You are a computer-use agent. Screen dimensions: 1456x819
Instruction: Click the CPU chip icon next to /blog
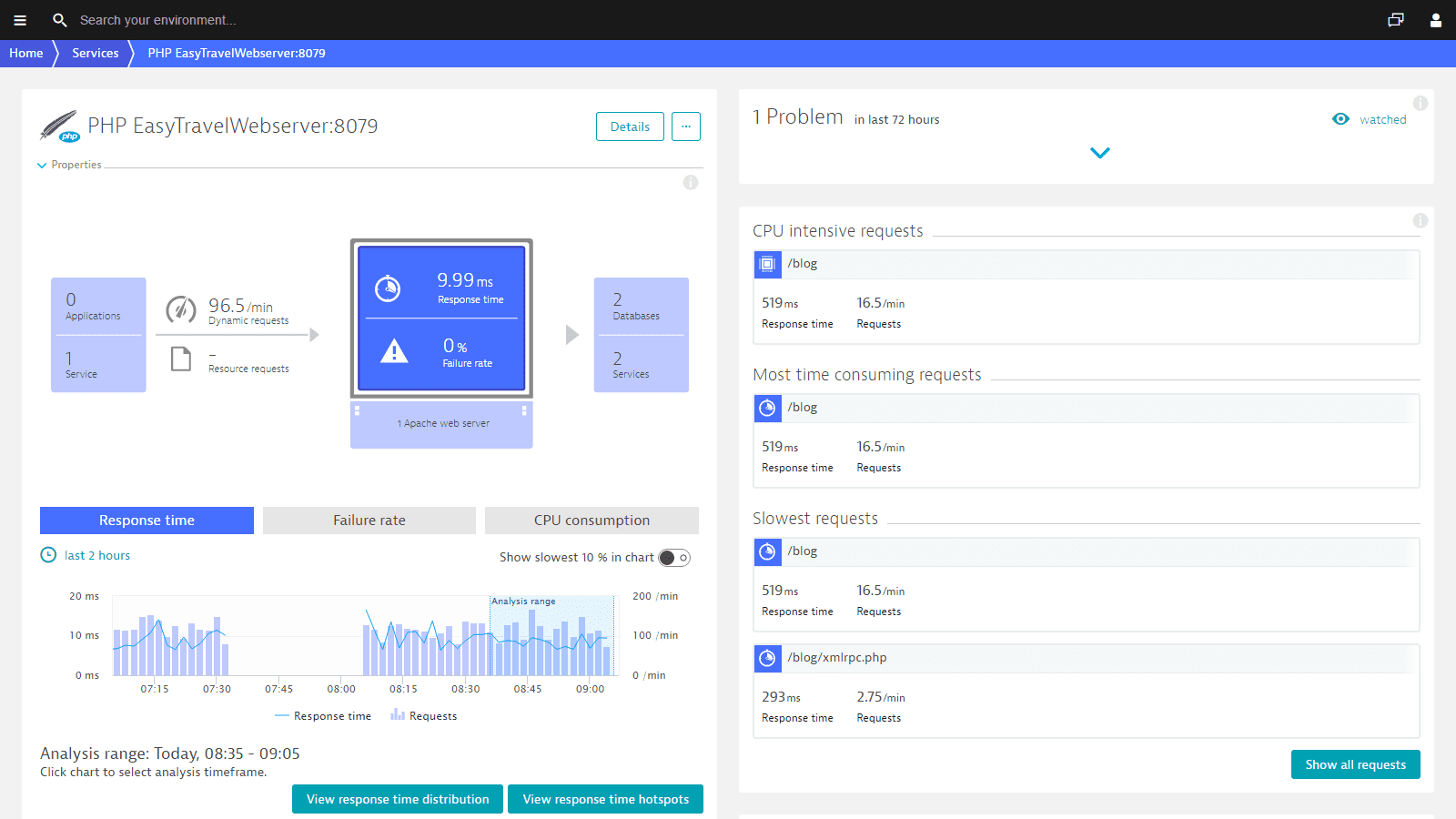[x=767, y=264]
